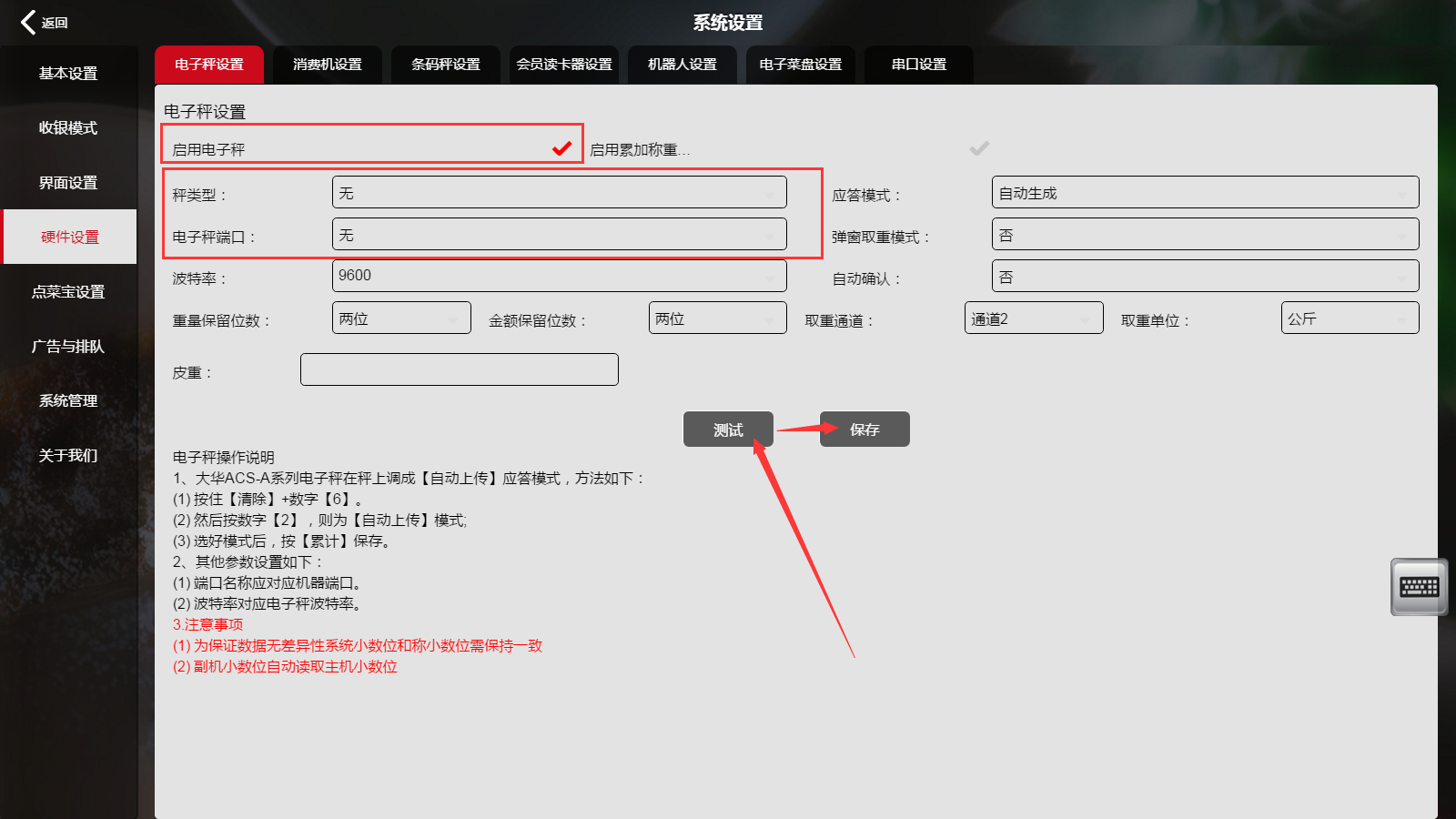1456x819 pixels.
Task: Click the 保存 button
Action: tap(864, 430)
